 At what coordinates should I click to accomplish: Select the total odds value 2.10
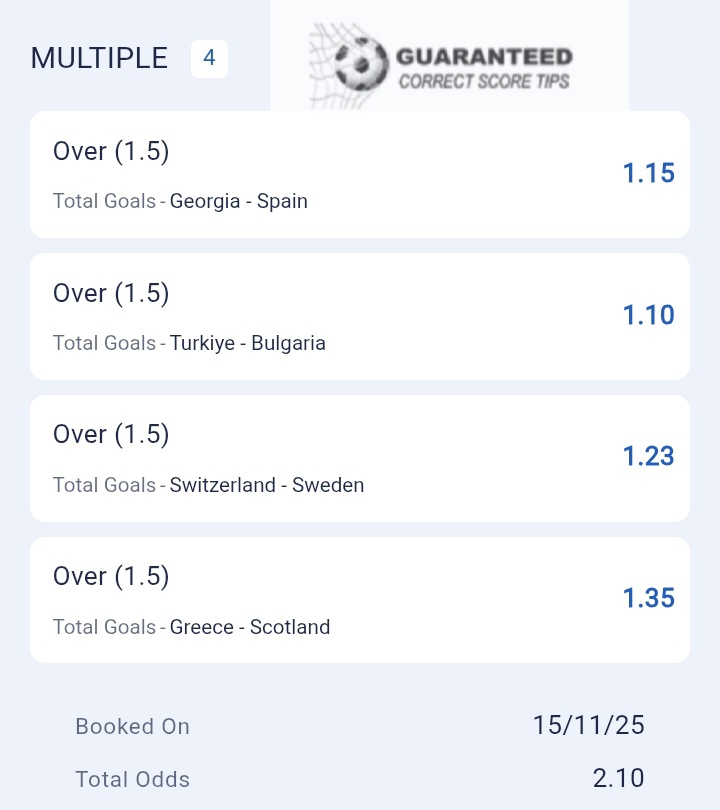[617, 778]
